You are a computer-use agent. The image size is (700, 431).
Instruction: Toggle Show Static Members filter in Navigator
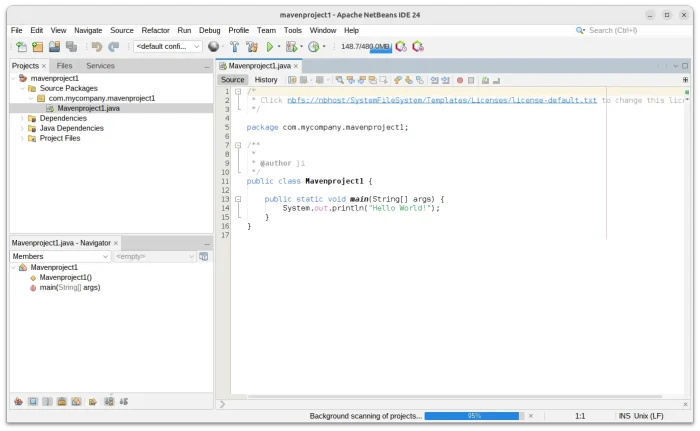click(47, 402)
